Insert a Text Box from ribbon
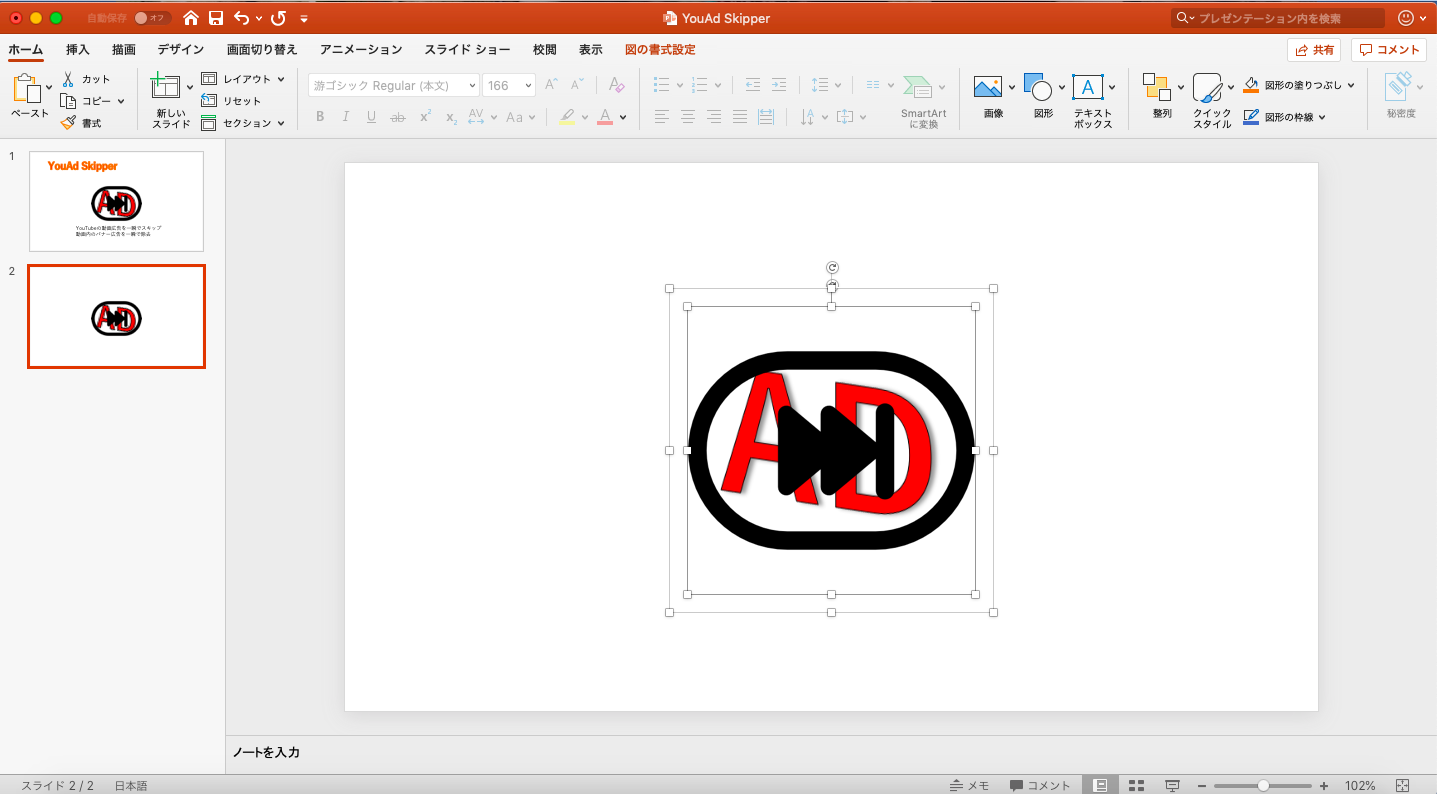 [x=1088, y=88]
